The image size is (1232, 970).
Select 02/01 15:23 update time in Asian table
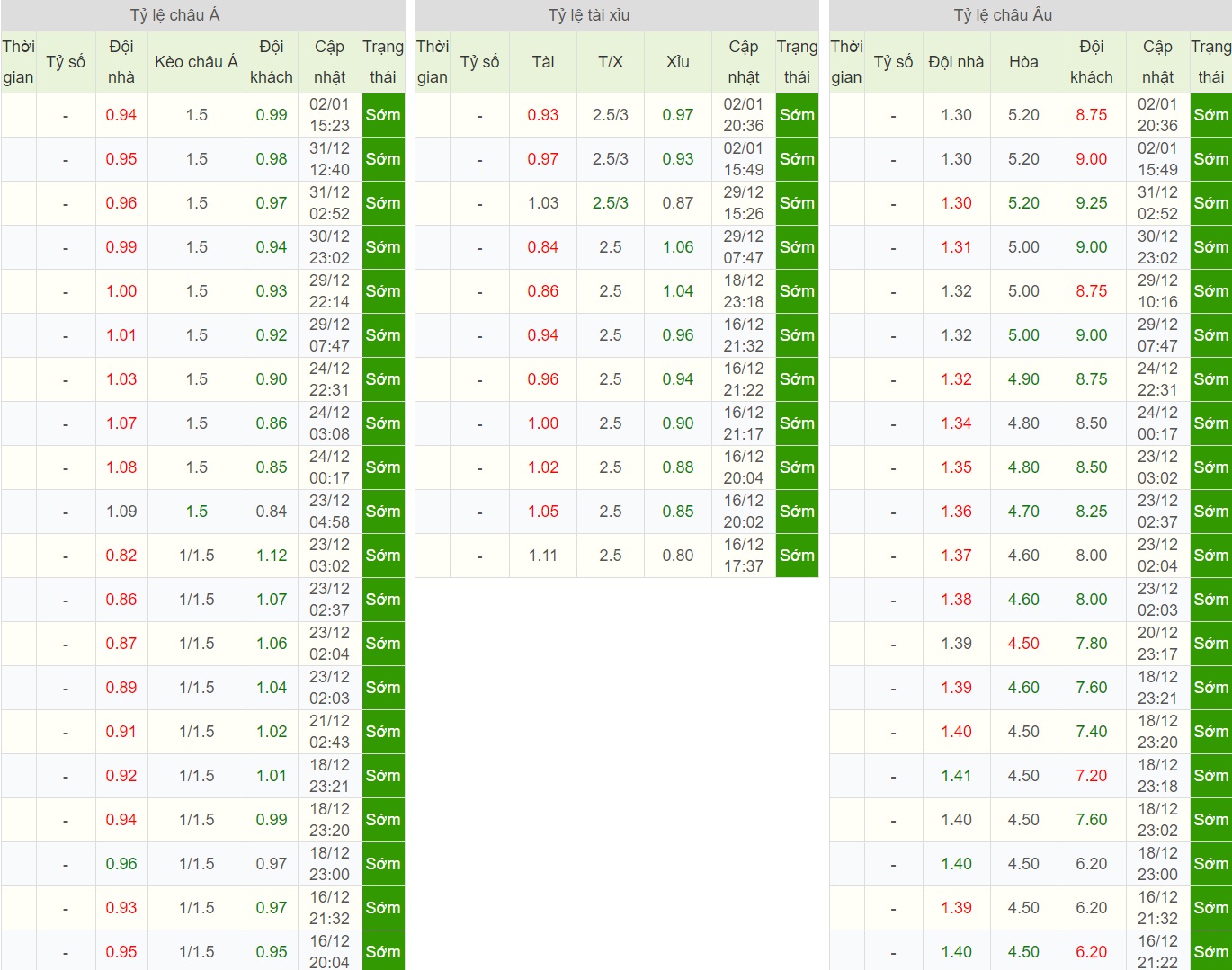[329, 115]
